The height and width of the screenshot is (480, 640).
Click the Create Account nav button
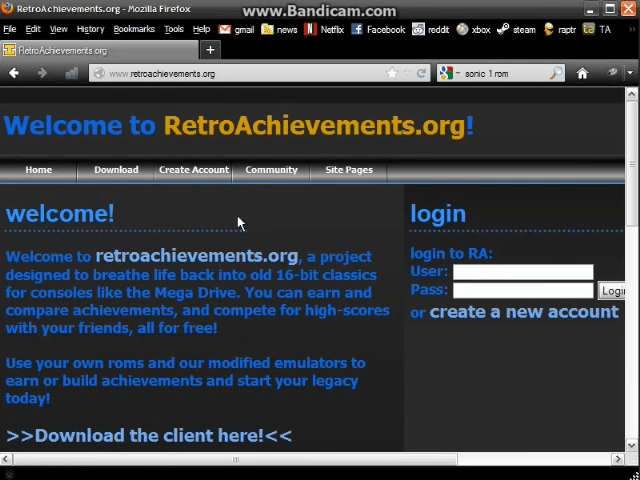[x=194, y=170]
